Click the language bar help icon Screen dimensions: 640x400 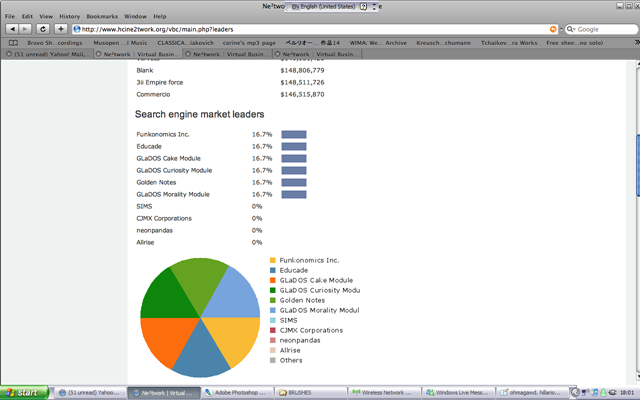[363, 7]
